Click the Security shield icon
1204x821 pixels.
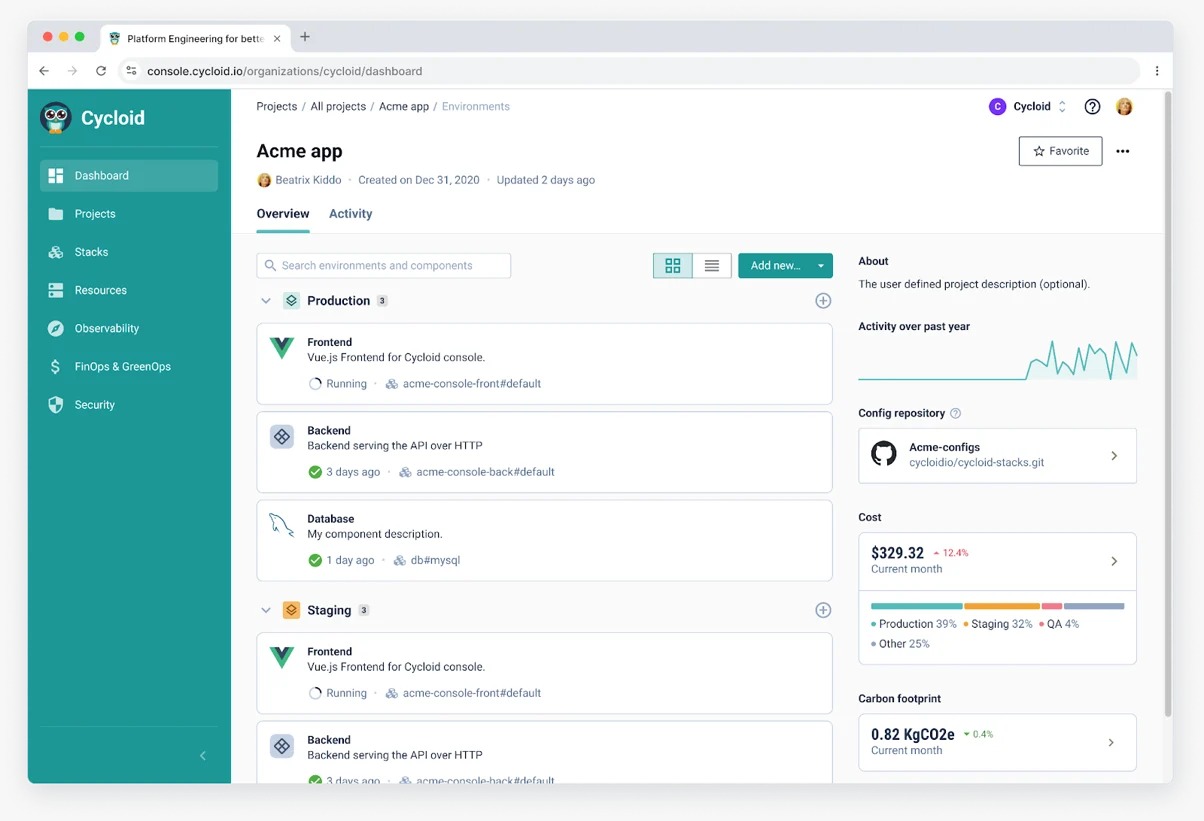pyautogui.click(x=56, y=405)
